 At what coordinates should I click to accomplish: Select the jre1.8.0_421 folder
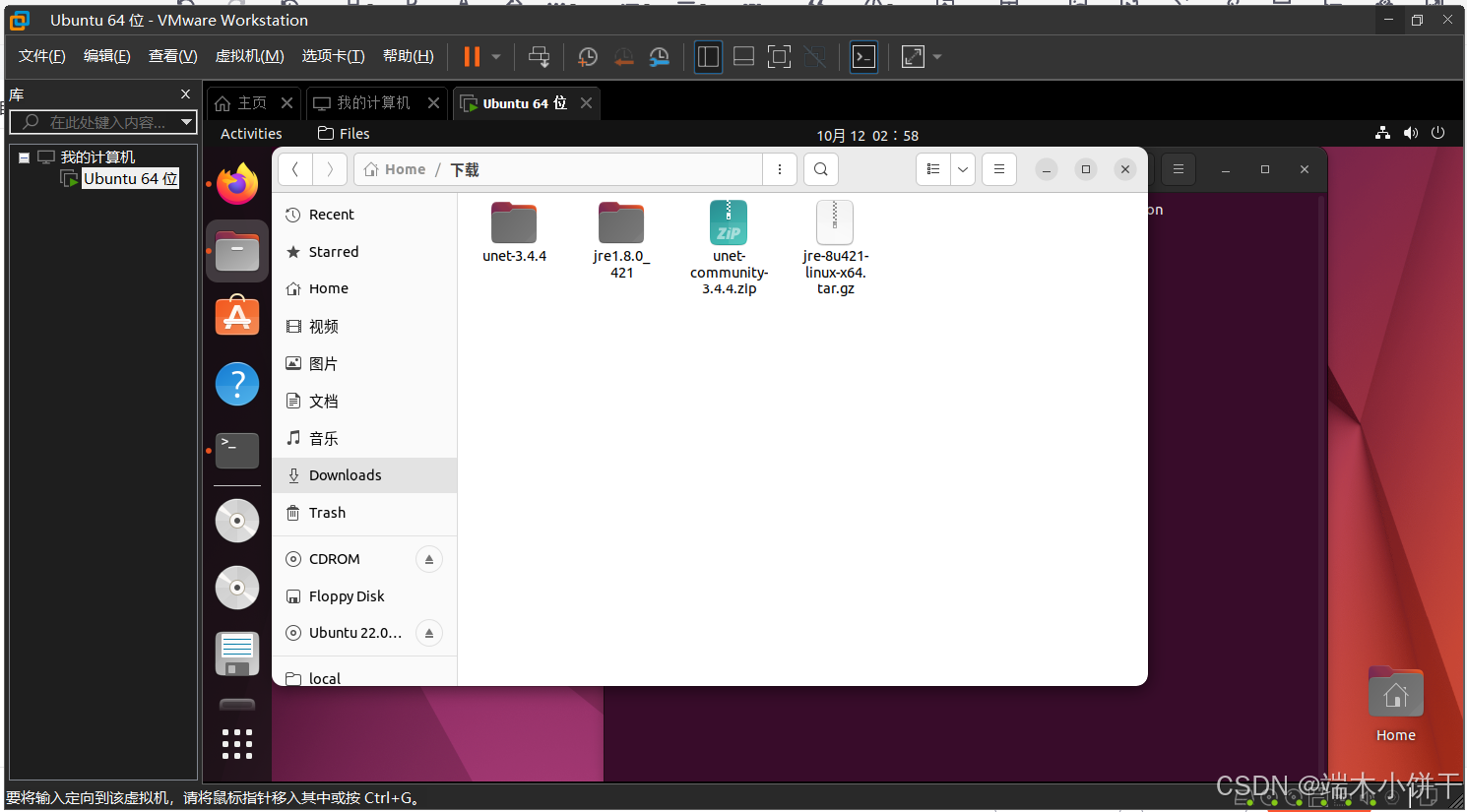pyautogui.click(x=621, y=240)
